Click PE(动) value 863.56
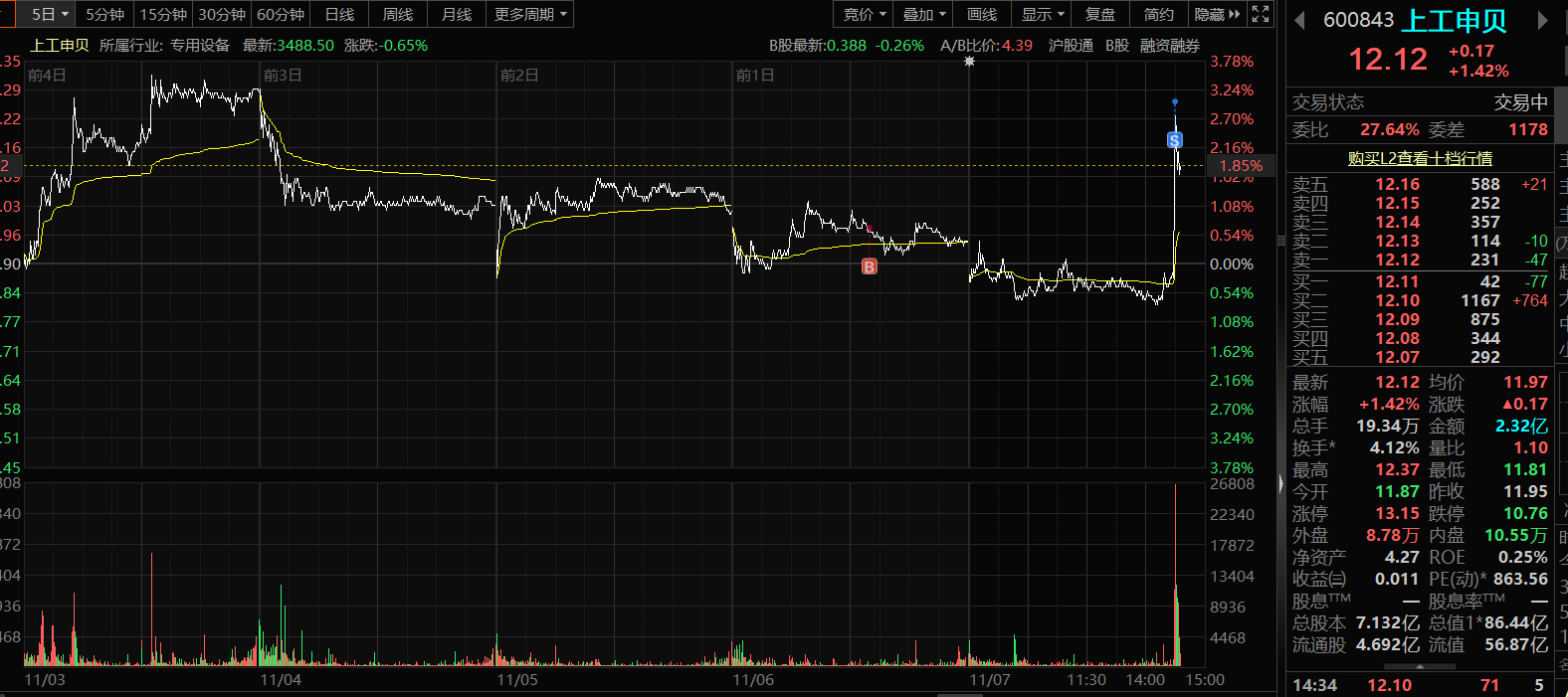Viewport: 1568px width, 697px height. tap(1521, 579)
